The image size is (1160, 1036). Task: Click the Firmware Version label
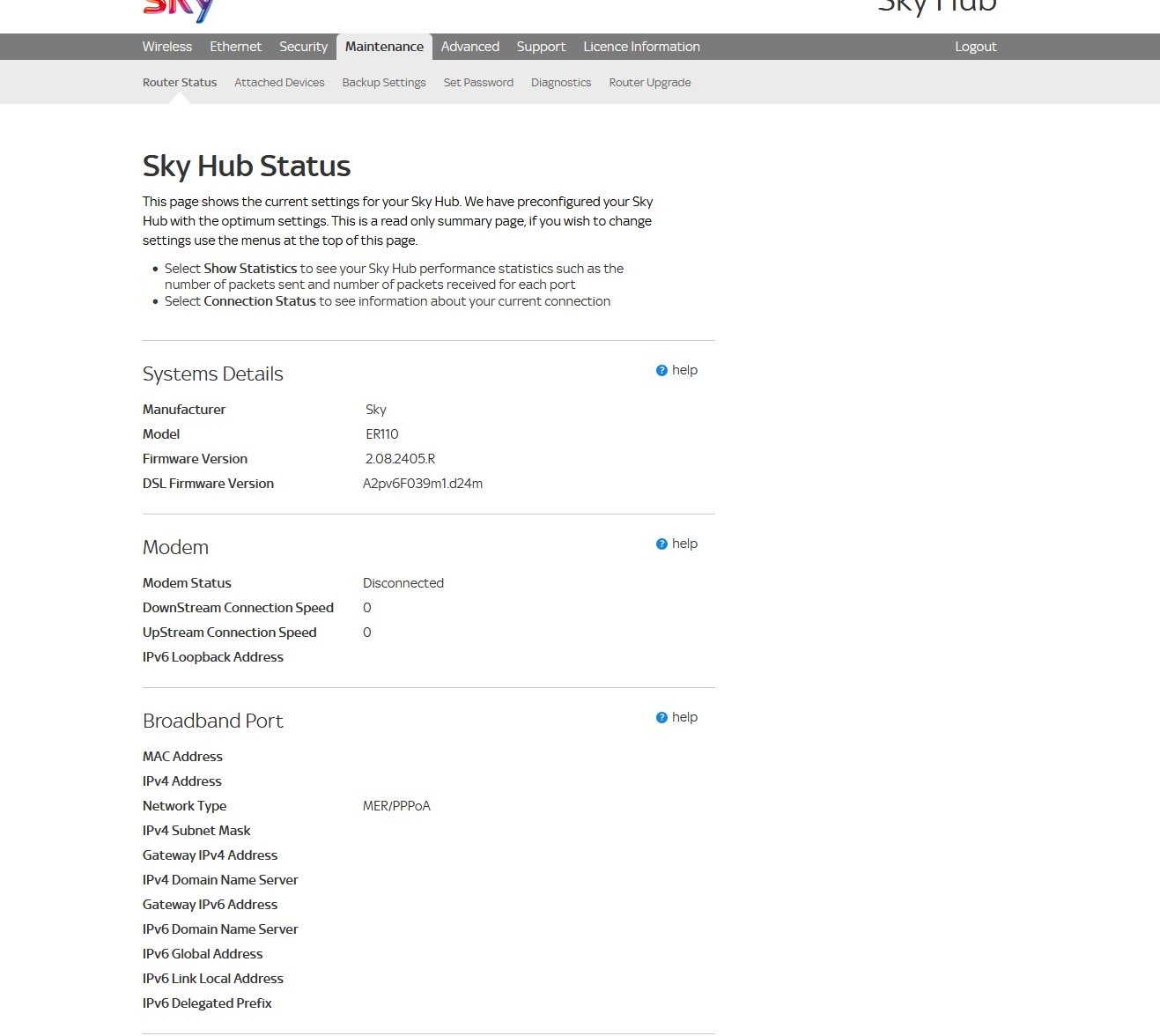195,459
